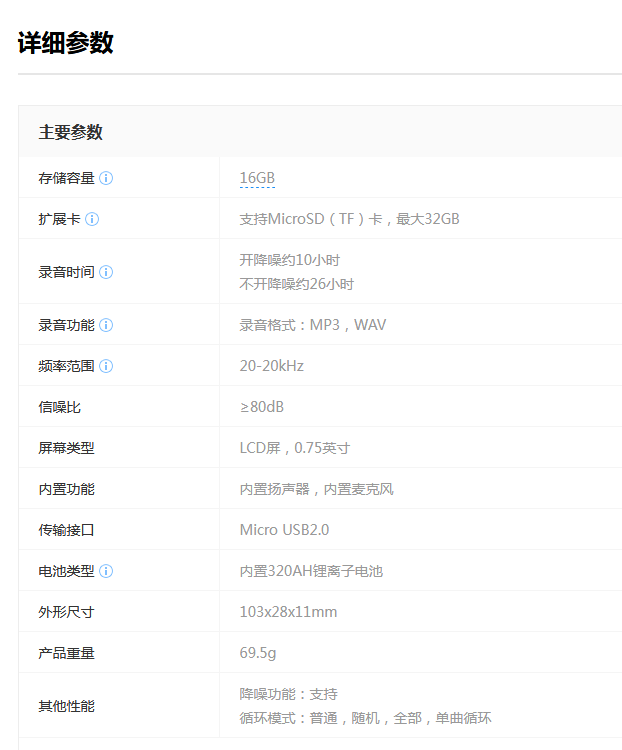Click the 存储容量 row label
This screenshot has width=622, height=750.
point(66,178)
